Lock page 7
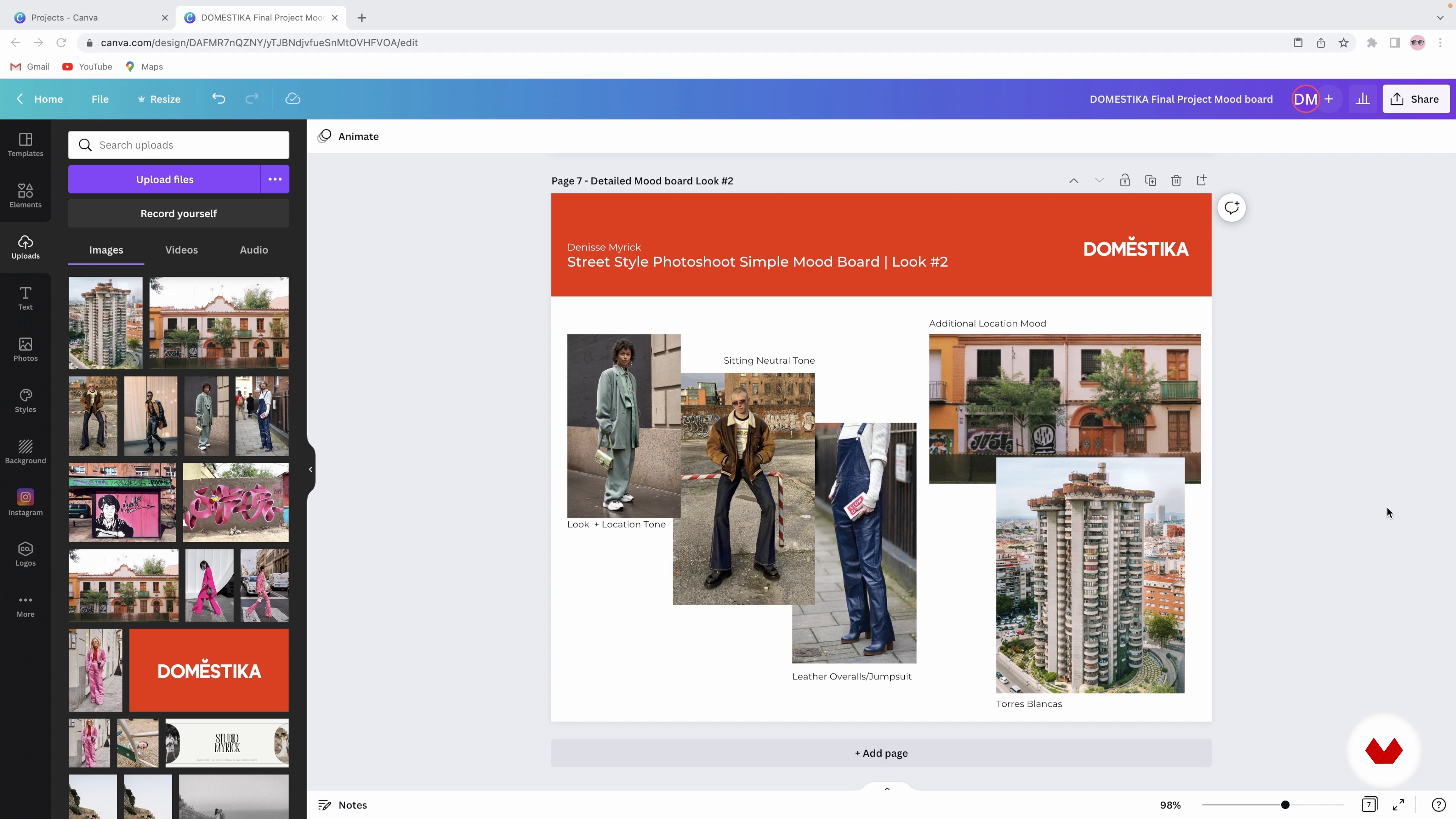The width and height of the screenshot is (1456, 819). tap(1125, 180)
